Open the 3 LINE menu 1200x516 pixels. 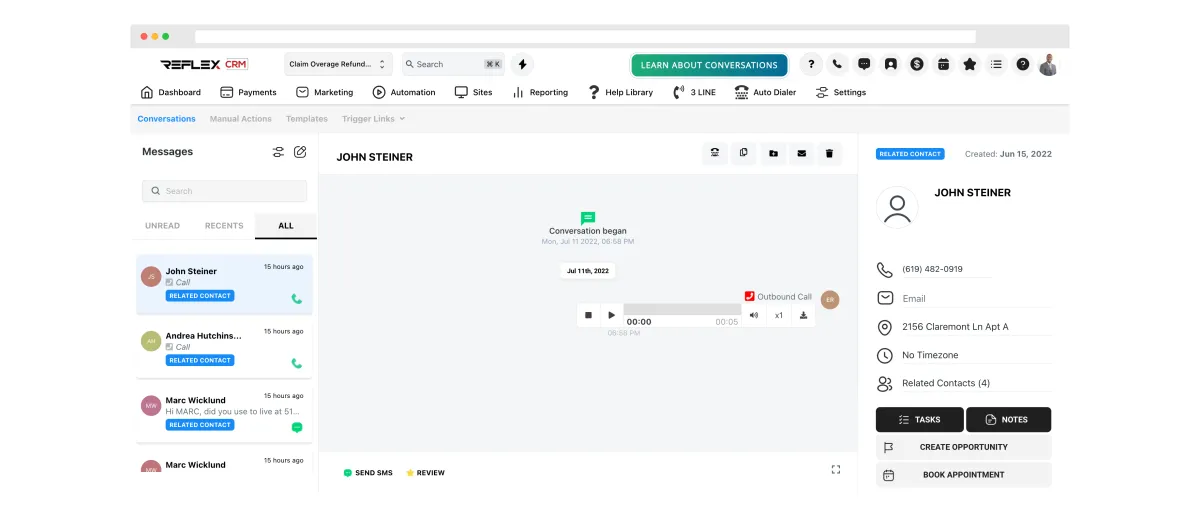tap(694, 92)
